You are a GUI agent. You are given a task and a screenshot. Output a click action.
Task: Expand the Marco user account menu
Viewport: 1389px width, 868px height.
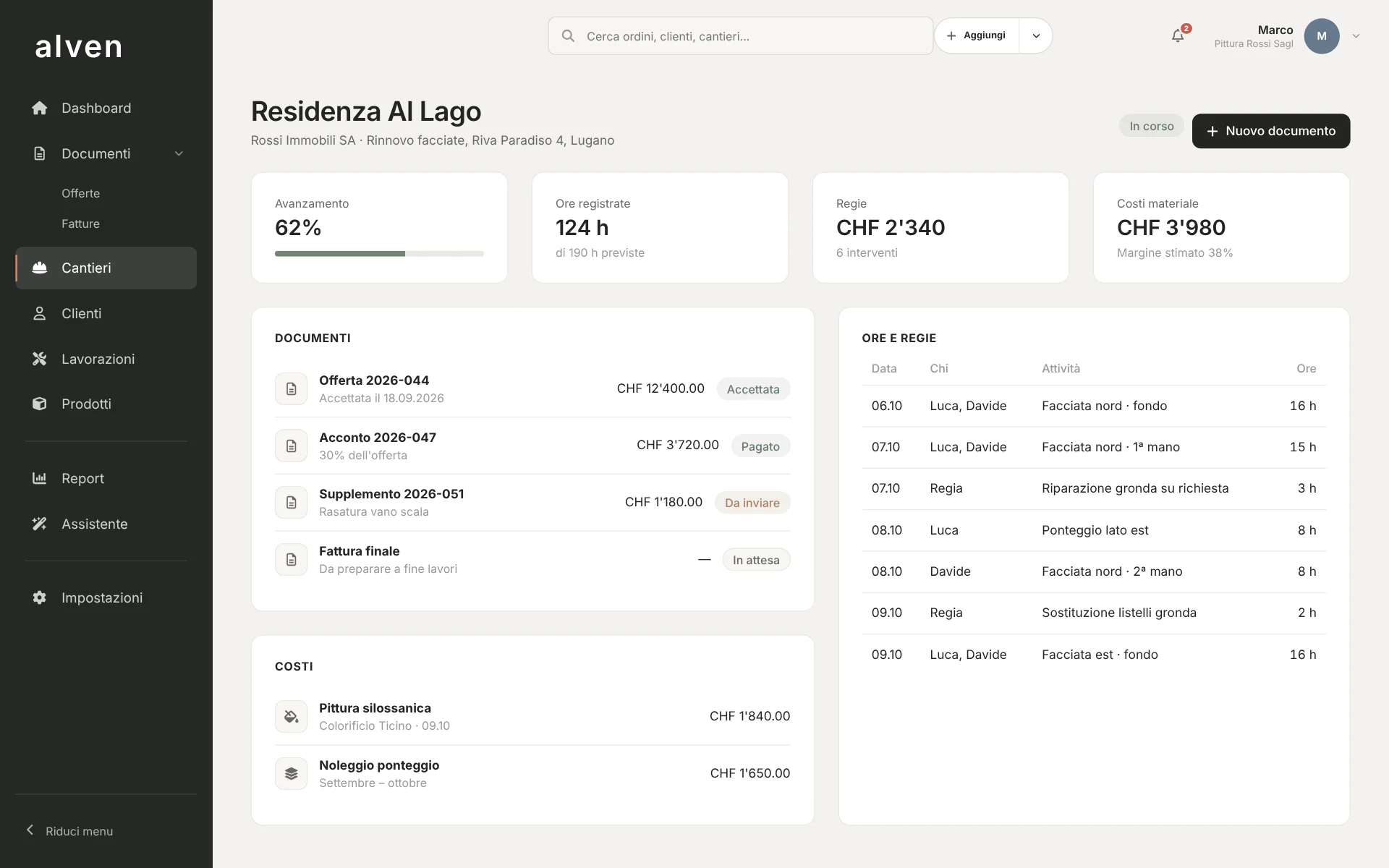pyautogui.click(x=1356, y=35)
